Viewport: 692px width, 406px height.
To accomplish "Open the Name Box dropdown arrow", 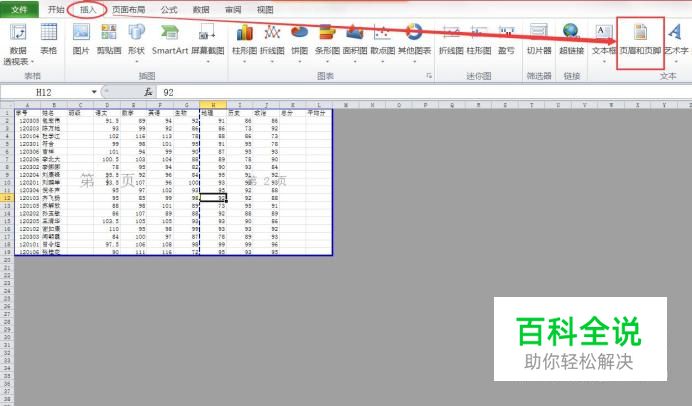I will point(94,92).
